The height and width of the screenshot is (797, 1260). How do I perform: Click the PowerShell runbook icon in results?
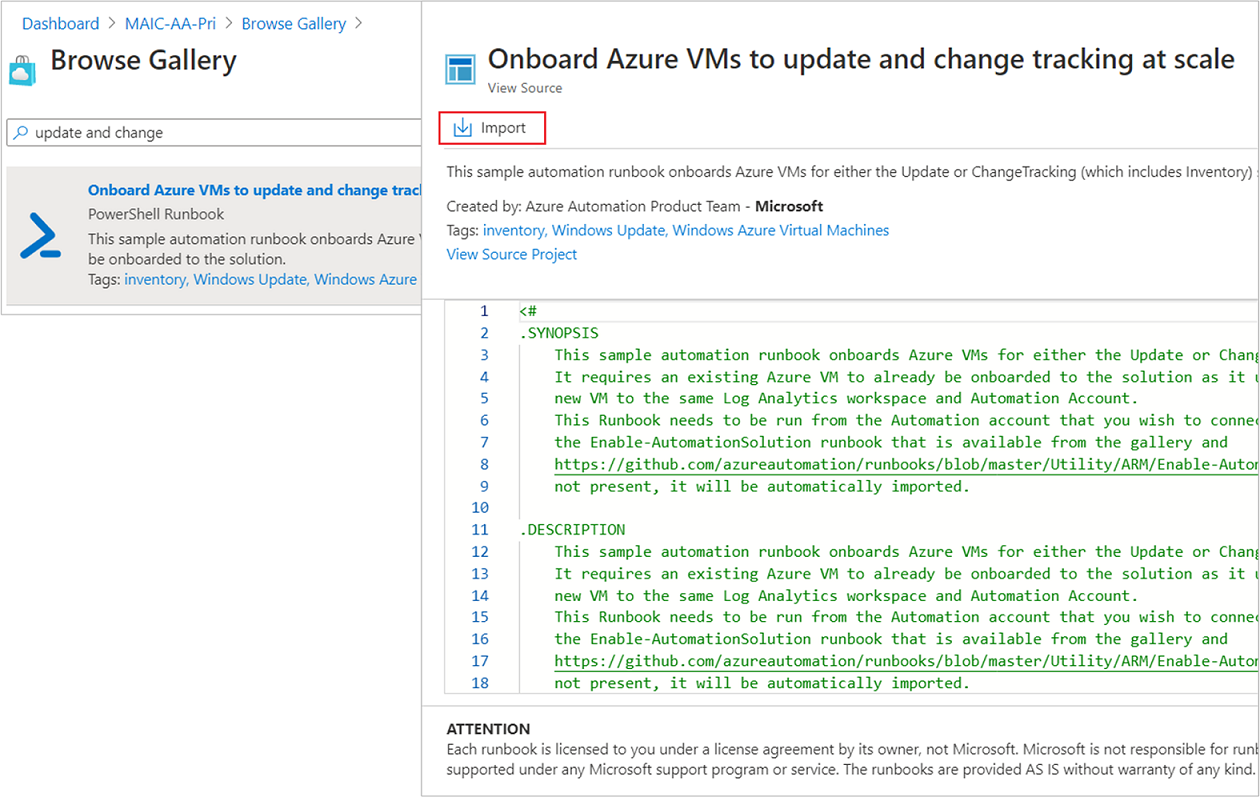[x=41, y=236]
